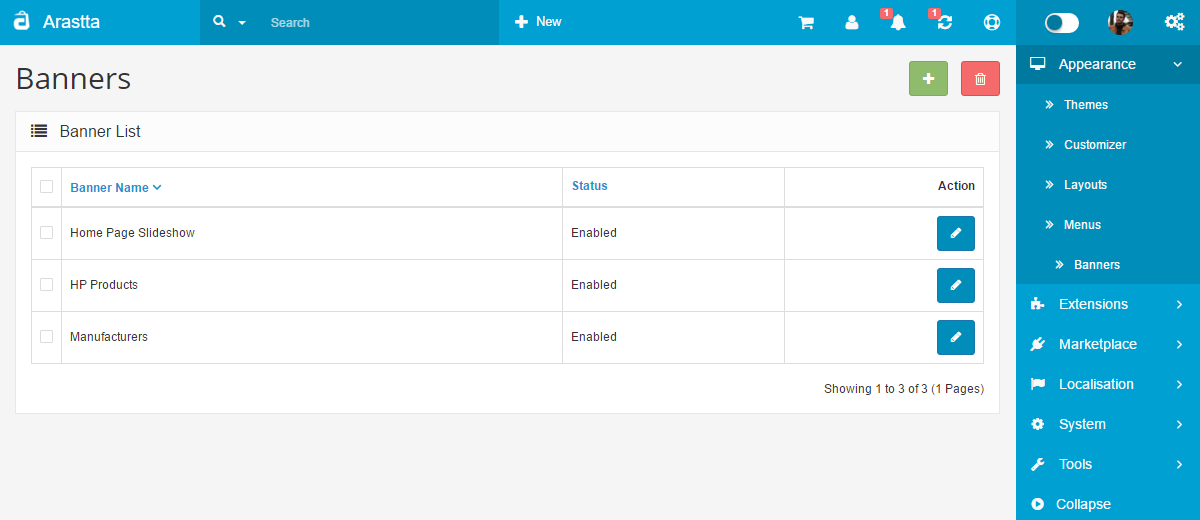The image size is (1200, 520).
Task: Sort by Status column header
Action: [590, 186]
